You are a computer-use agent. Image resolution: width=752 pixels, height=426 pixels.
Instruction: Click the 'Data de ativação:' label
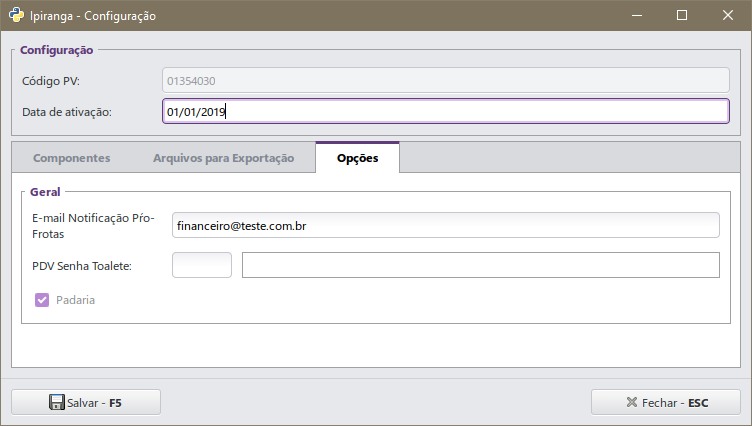coord(67,112)
